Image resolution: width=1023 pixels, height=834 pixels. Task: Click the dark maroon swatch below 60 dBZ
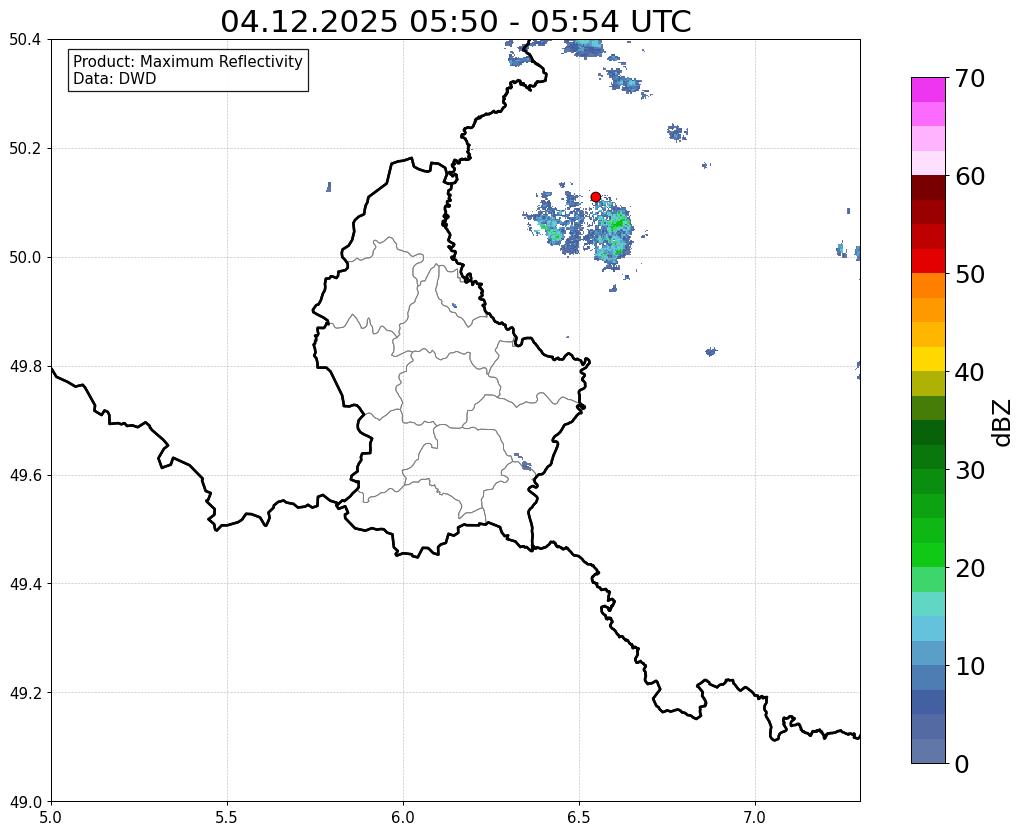click(928, 188)
